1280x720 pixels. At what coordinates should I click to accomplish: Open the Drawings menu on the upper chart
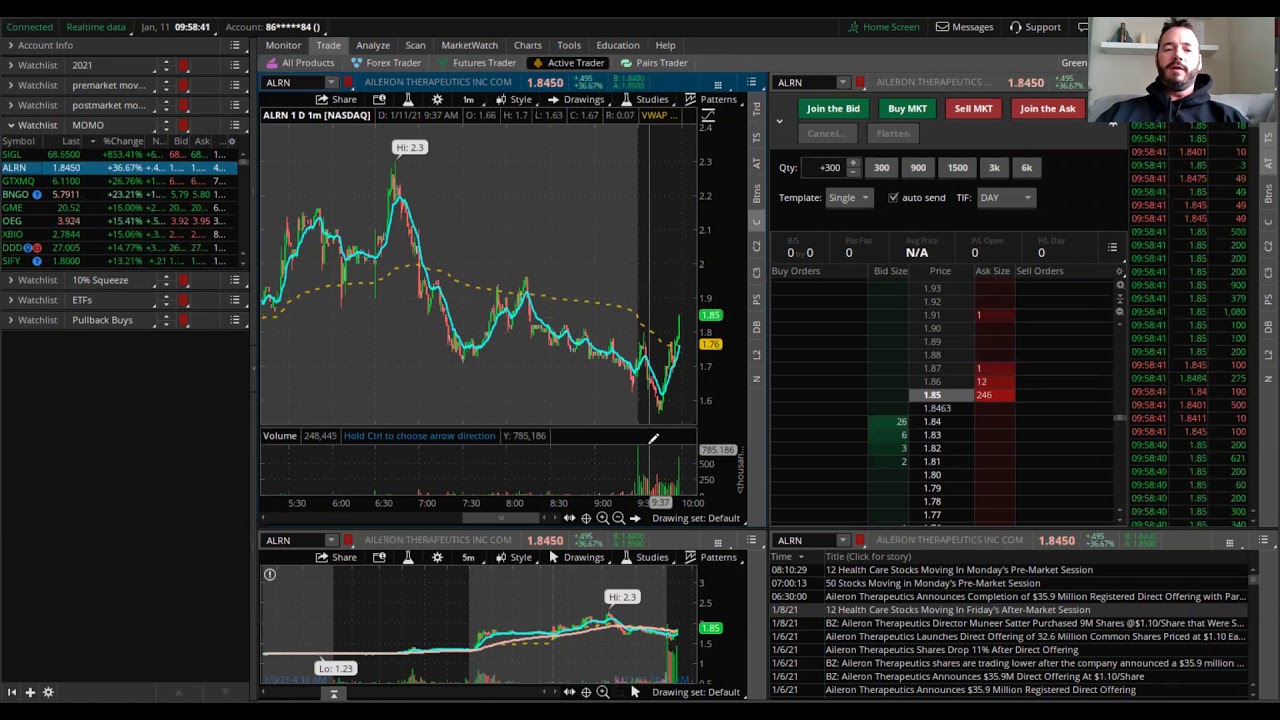pyautogui.click(x=576, y=100)
